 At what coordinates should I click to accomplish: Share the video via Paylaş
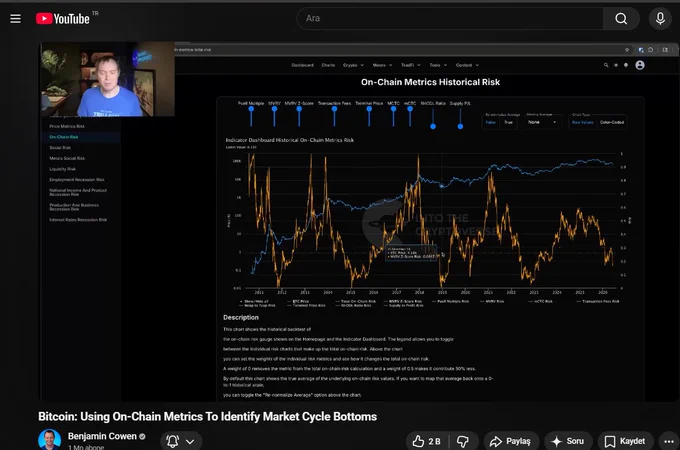511,441
